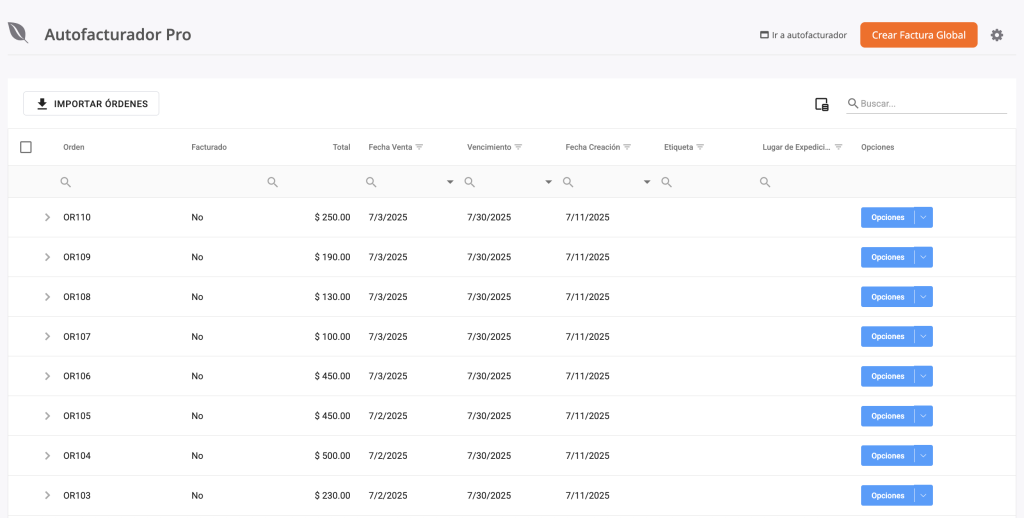
Task: Click Opciones button for order OR104
Action: click(x=888, y=456)
